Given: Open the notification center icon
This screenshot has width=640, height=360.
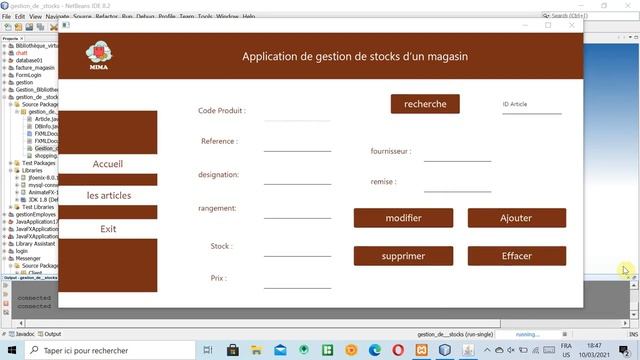Looking at the screenshot, I should point(624,350).
